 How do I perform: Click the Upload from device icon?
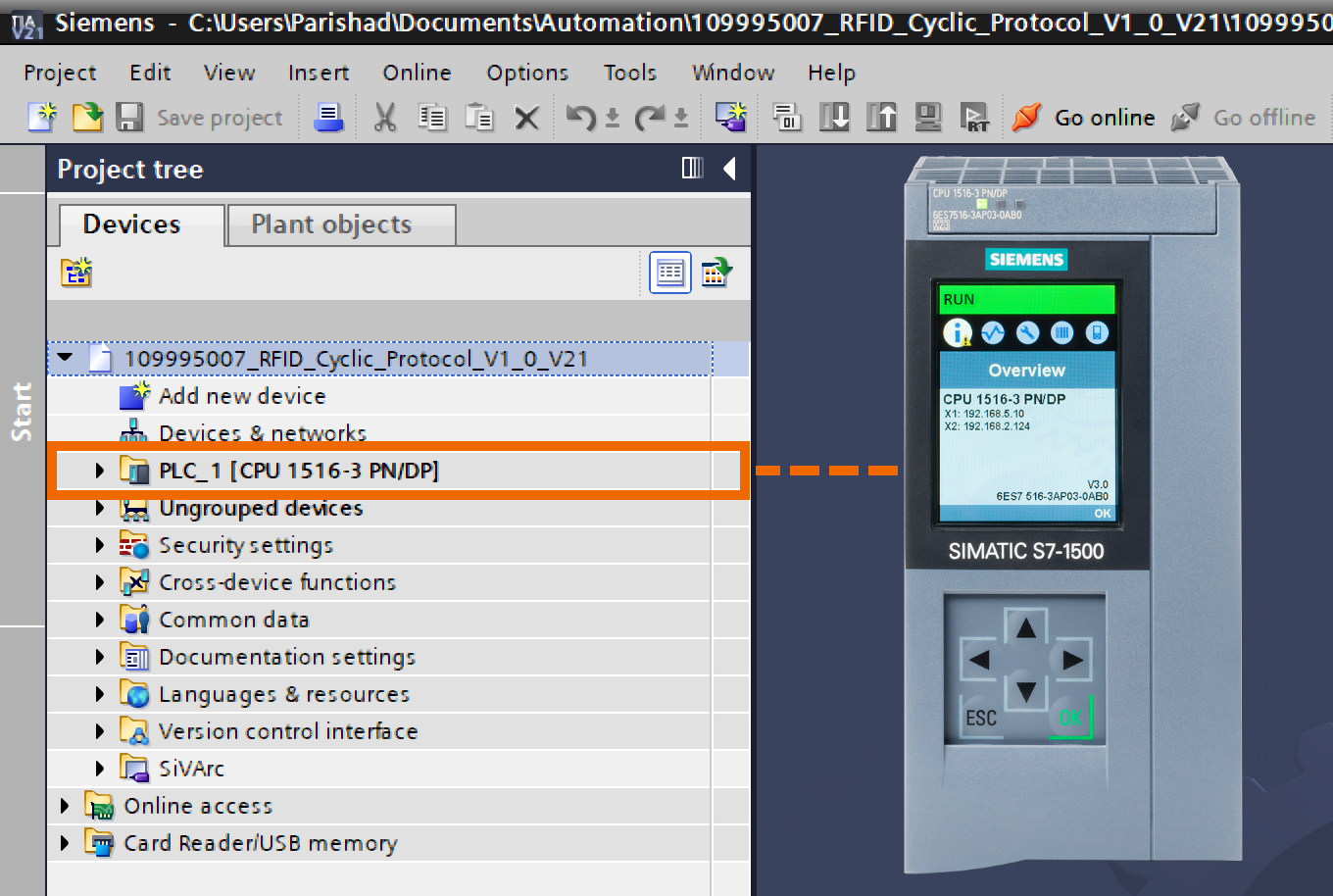[x=881, y=118]
